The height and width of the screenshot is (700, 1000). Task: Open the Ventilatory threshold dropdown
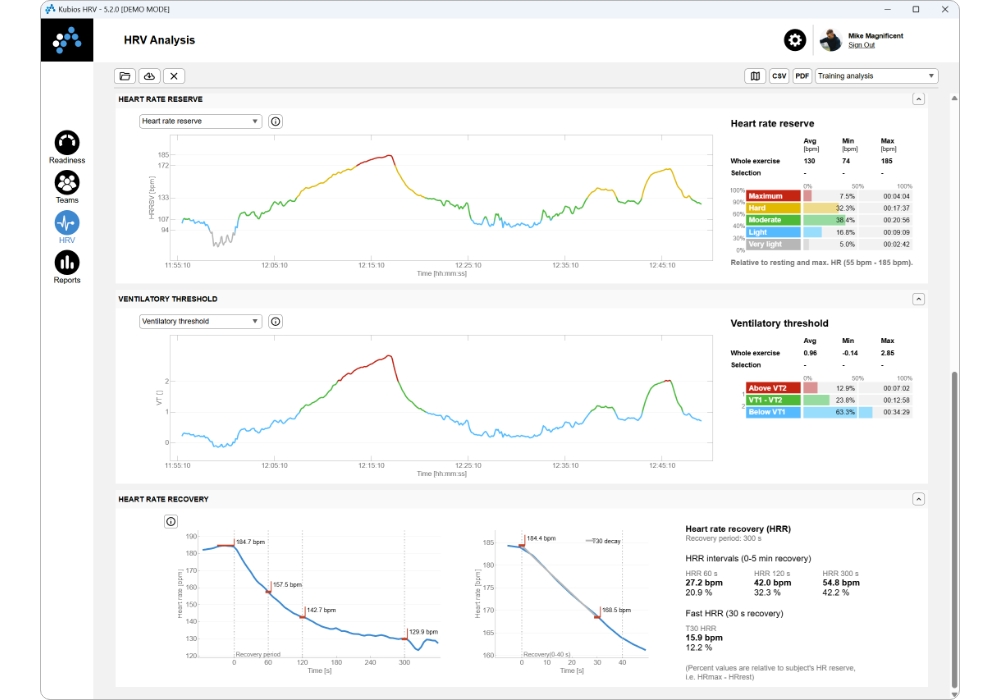coord(200,321)
